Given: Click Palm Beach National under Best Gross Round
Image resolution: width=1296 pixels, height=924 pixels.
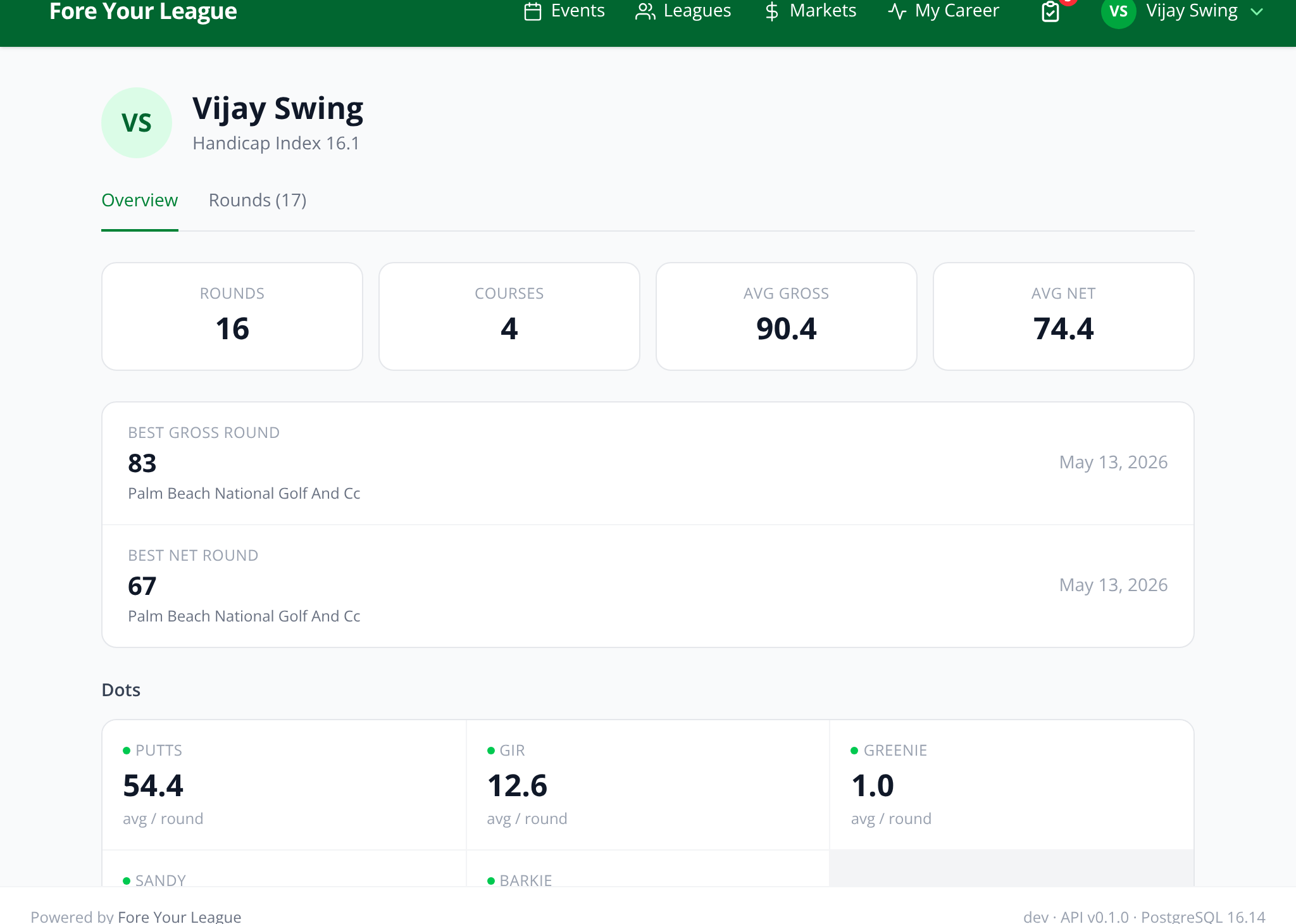Looking at the screenshot, I should [244, 494].
